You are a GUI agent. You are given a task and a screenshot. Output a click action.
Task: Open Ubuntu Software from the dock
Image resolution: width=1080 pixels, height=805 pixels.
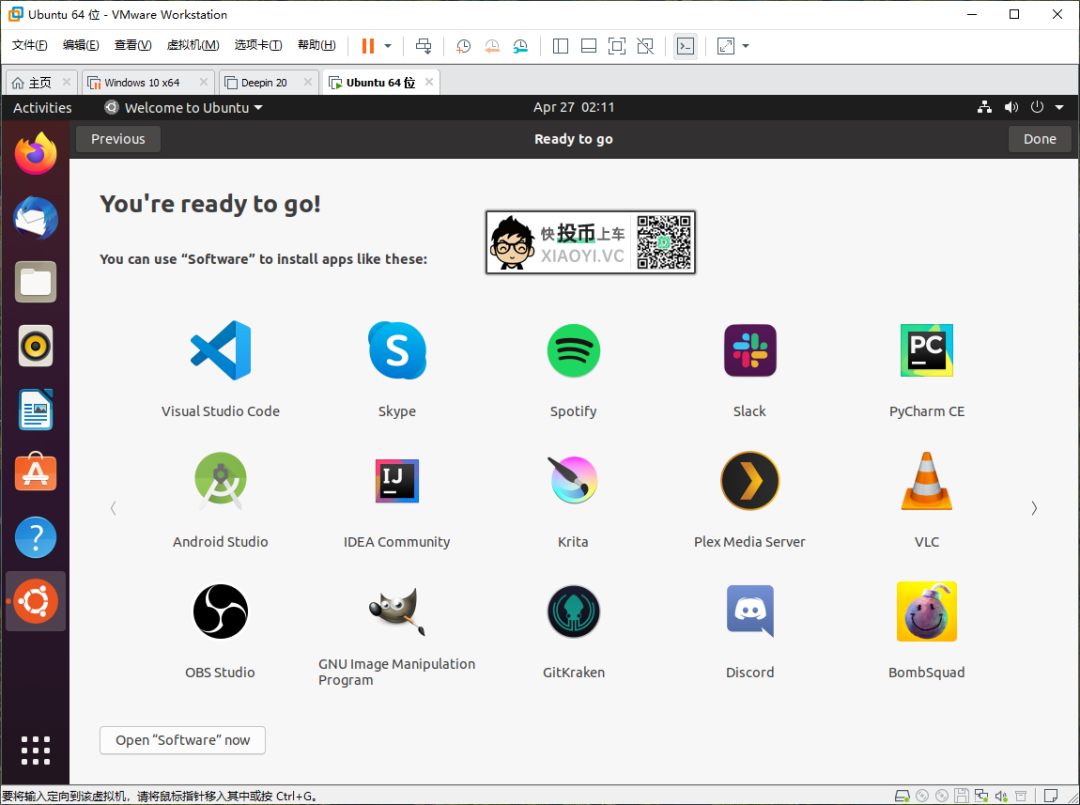pyautogui.click(x=36, y=472)
